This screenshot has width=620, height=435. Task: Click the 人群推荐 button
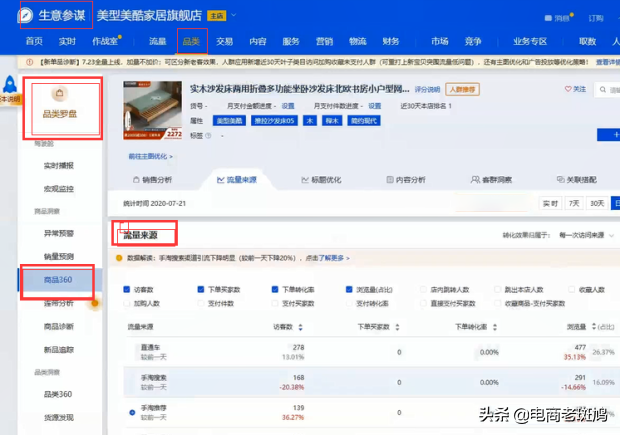(x=462, y=89)
